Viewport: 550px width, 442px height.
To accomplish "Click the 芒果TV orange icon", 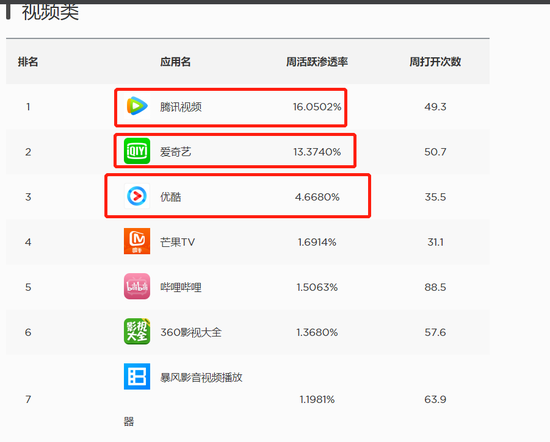I will [137, 241].
